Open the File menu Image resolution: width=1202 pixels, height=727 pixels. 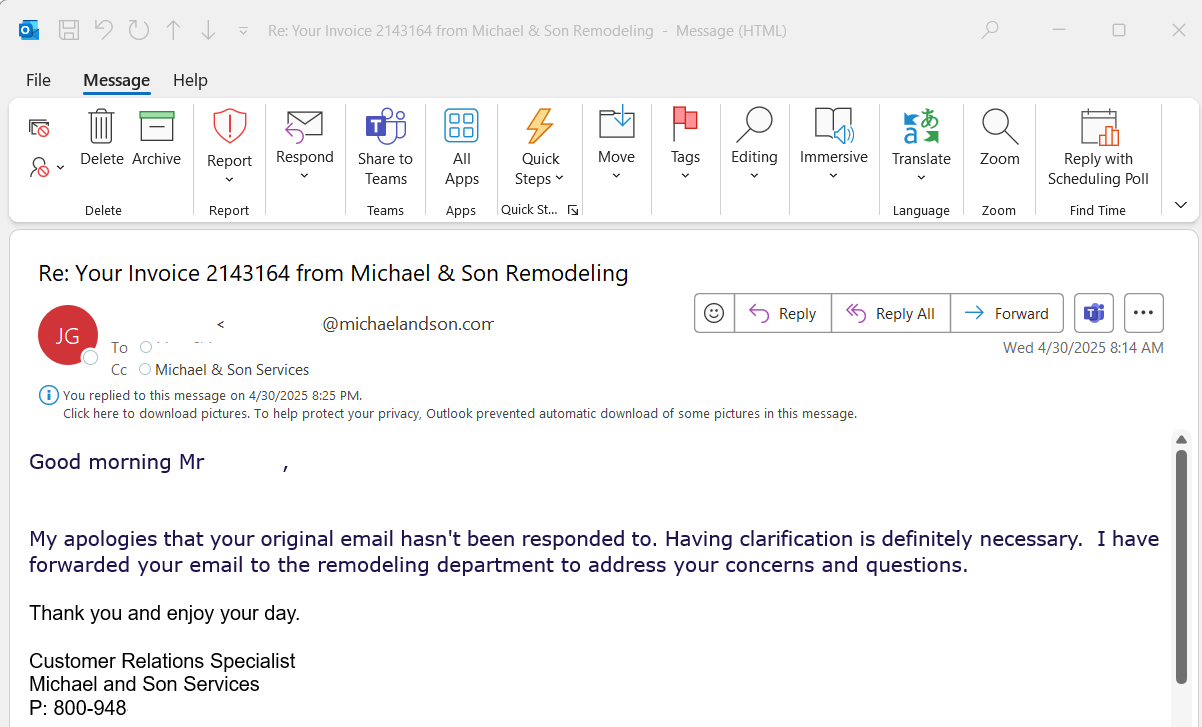pyautogui.click(x=38, y=80)
